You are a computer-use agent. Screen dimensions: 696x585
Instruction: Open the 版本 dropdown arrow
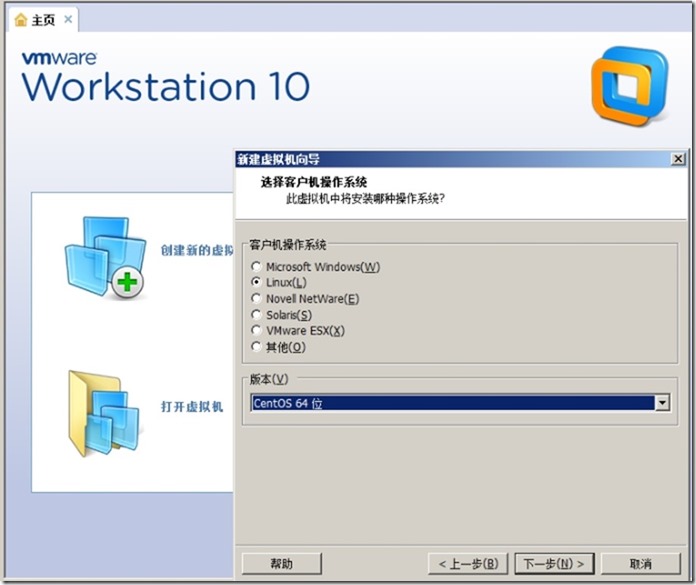[662, 403]
